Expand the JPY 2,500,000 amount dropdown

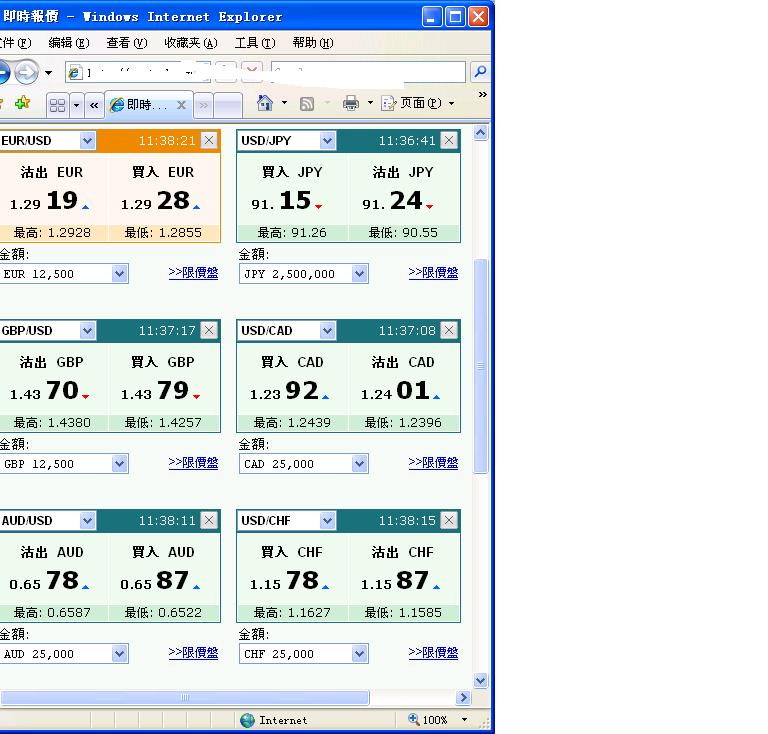click(x=360, y=274)
